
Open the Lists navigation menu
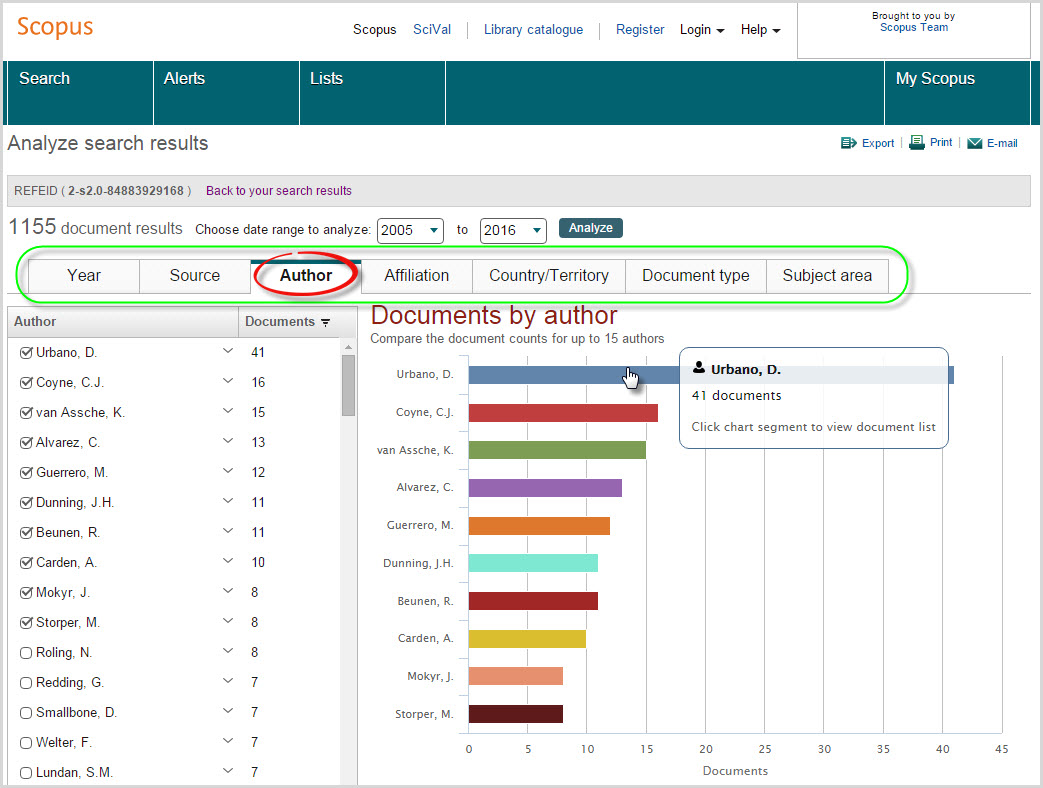[372, 93]
